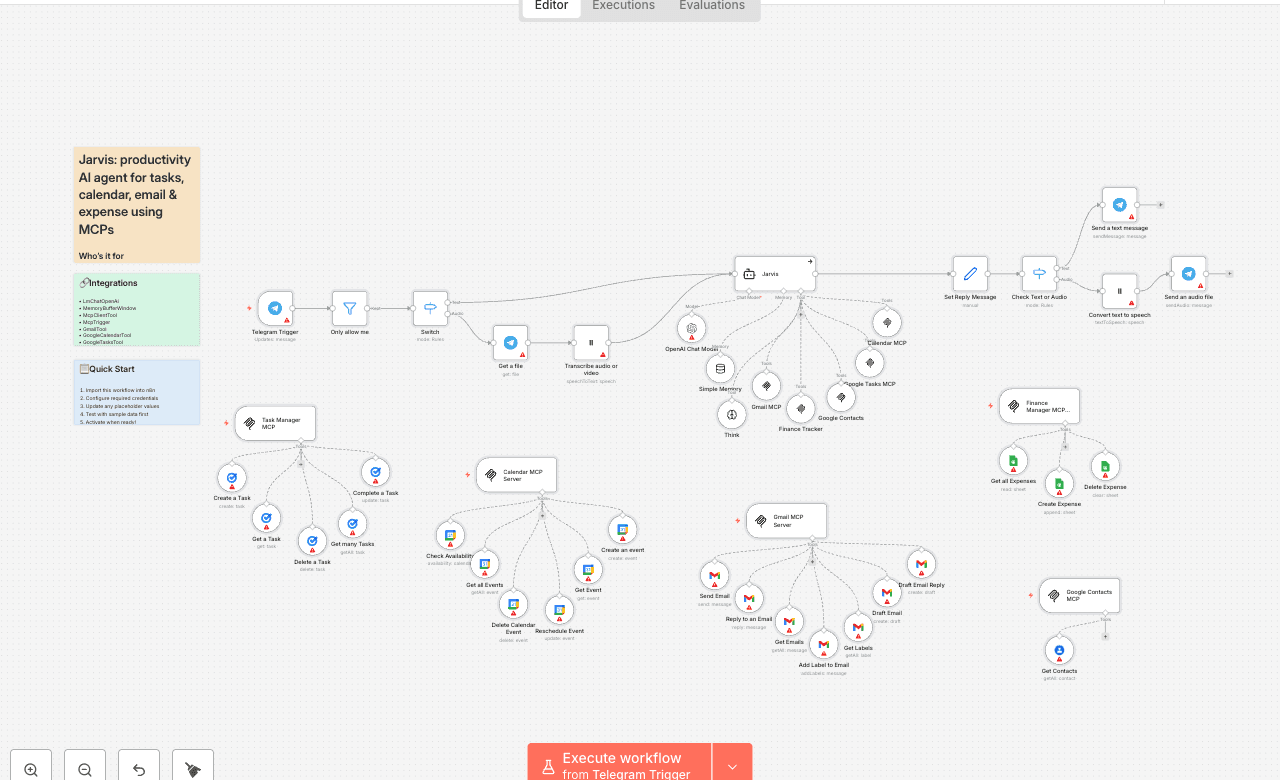Open the Send an audio file Telegram node
Screen dimensions: 1280x780
point(1188,272)
